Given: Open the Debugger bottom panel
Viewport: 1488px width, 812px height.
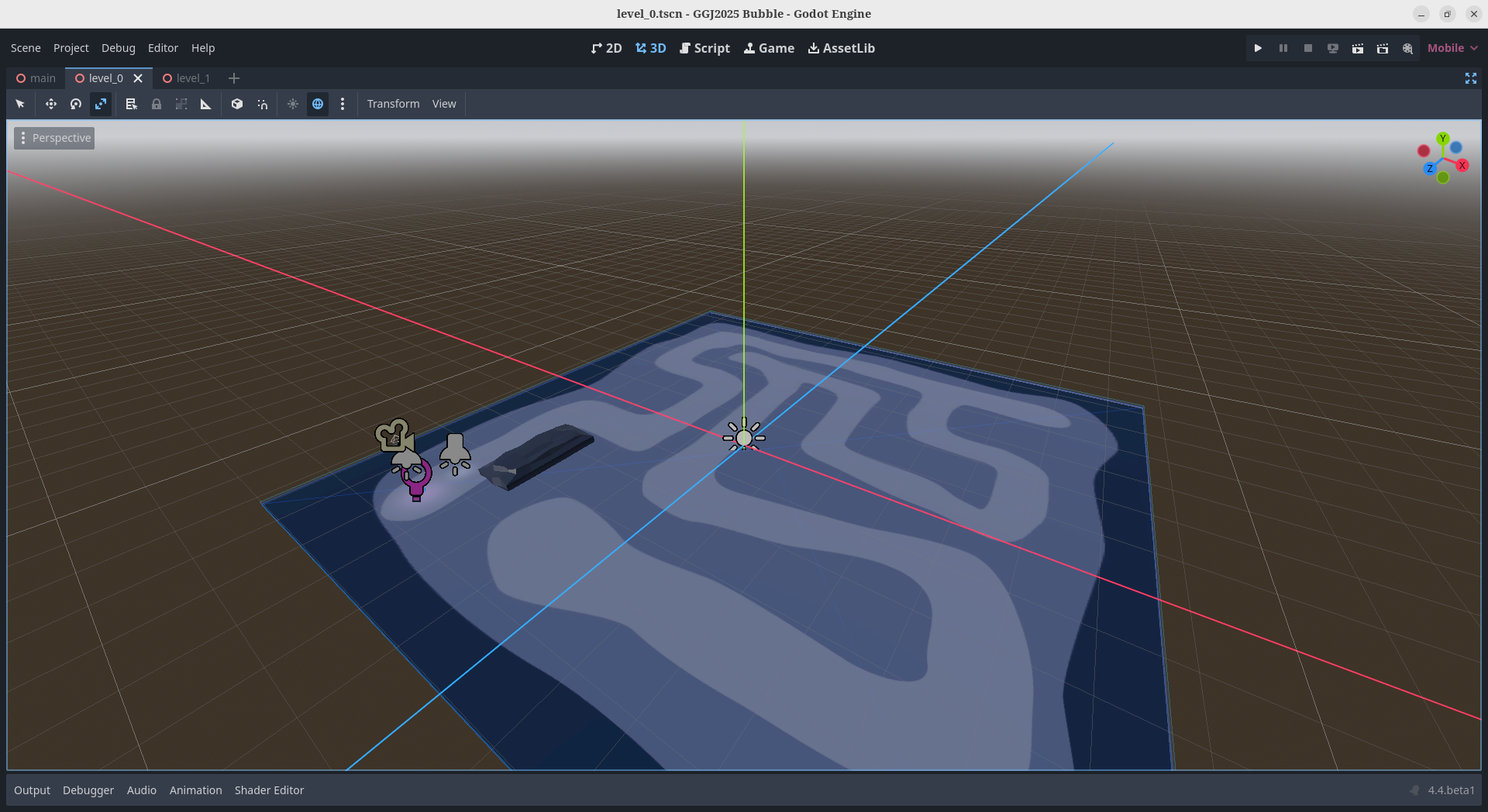Looking at the screenshot, I should click(x=88, y=790).
